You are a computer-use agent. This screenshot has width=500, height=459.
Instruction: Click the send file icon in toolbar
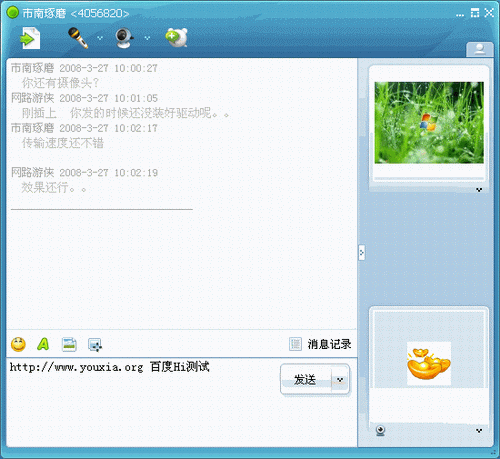(x=30, y=39)
